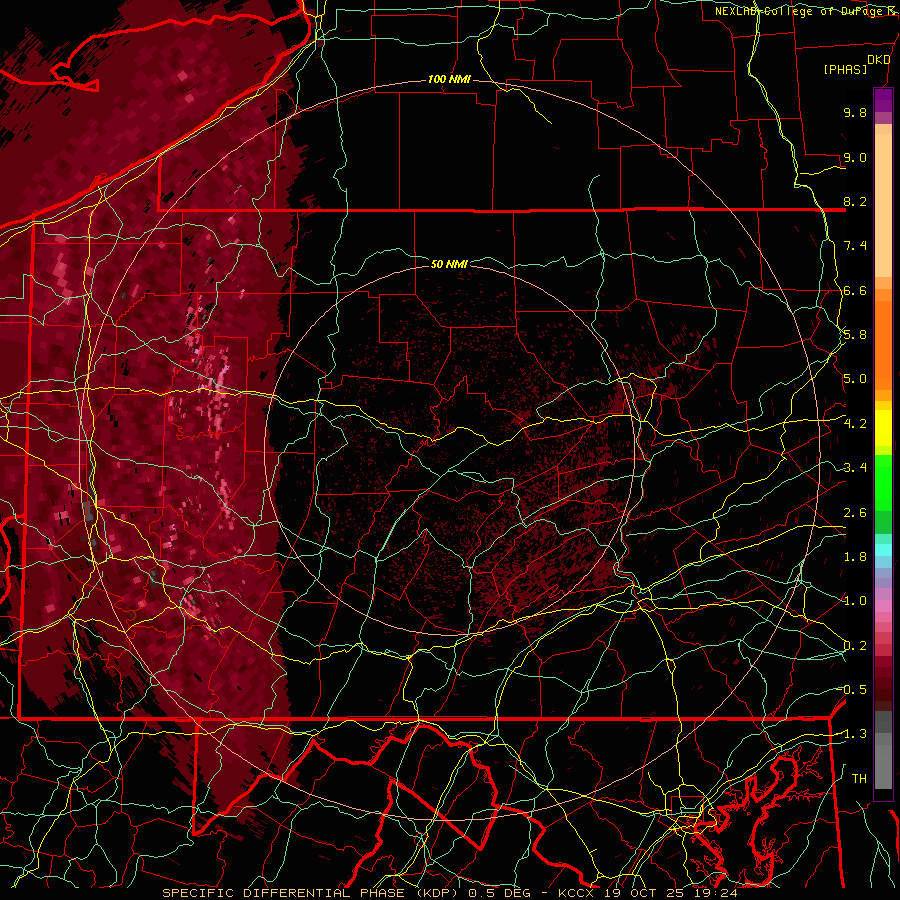The height and width of the screenshot is (900, 900).
Task: Click the 1.0 value on the color scale
Action: pos(855,601)
